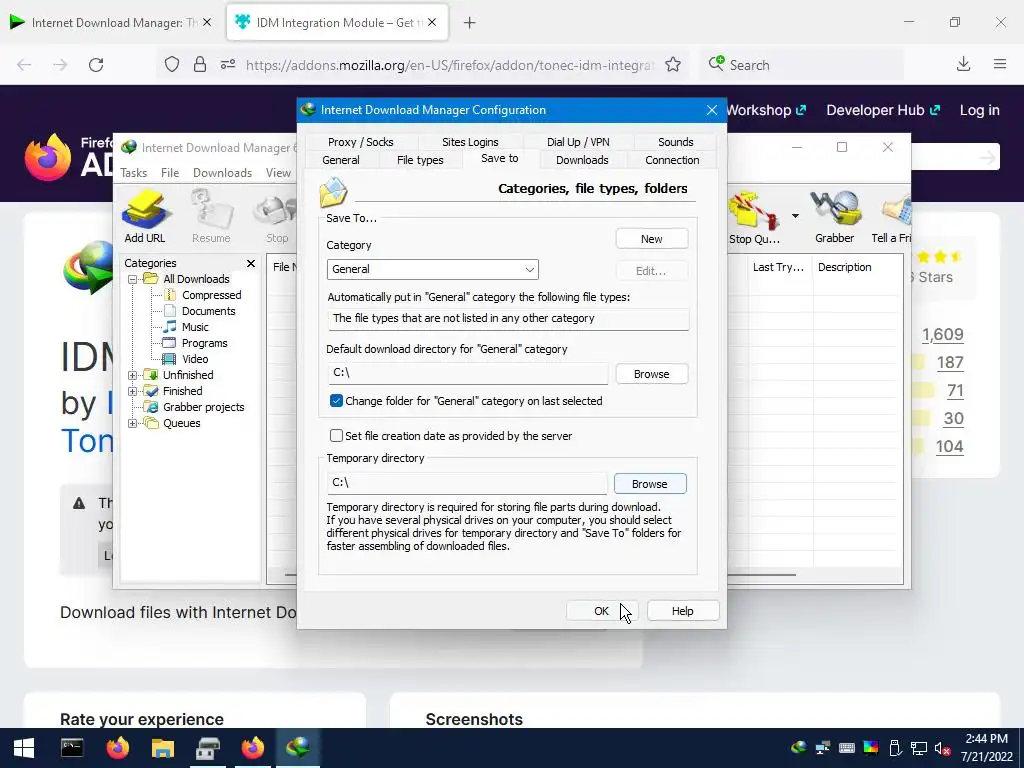Select Music category in IDM tree
1024x768 pixels.
pyautogui.click(x=195, y=327)
